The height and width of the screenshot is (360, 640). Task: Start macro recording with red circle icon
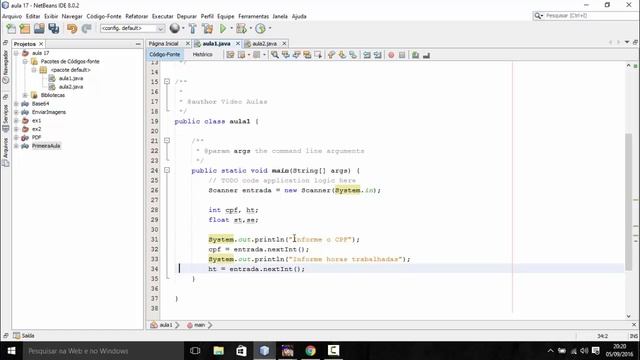tap(391, 55)
